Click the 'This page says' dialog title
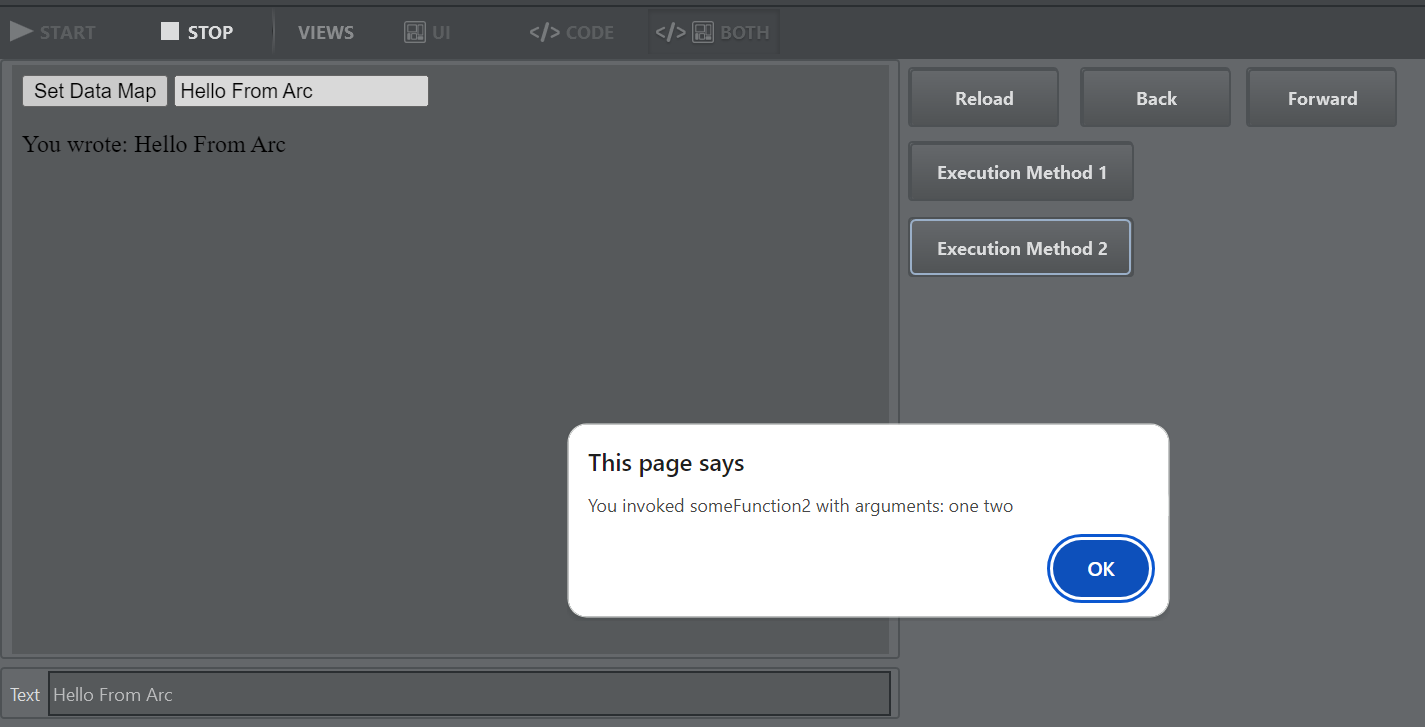 (666, 463)
